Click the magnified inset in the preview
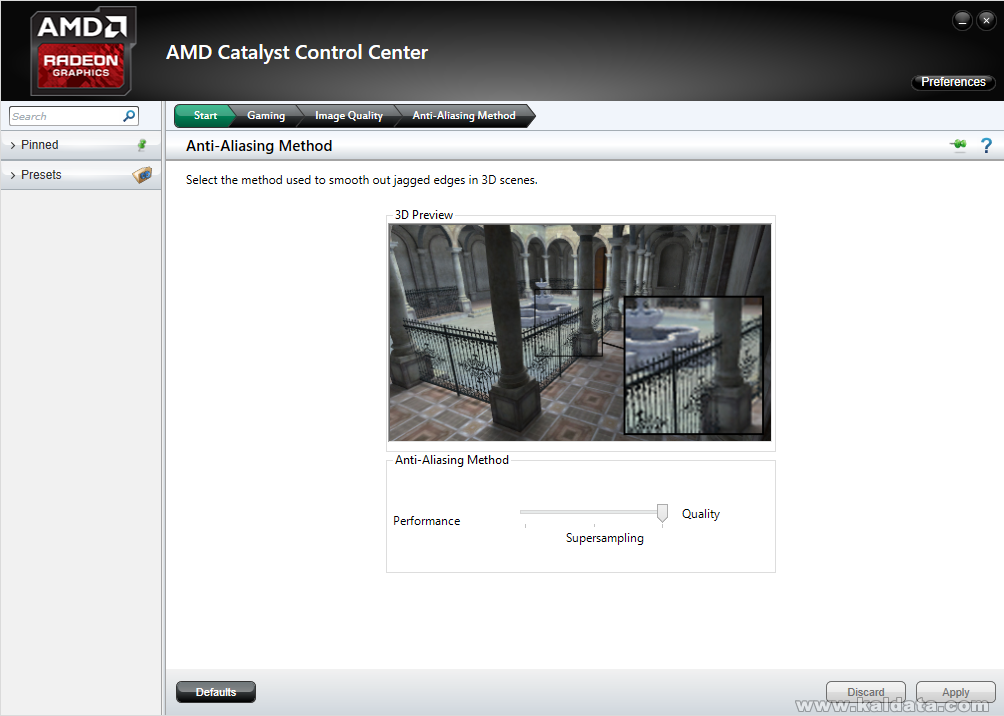 [x=693, y=365]
